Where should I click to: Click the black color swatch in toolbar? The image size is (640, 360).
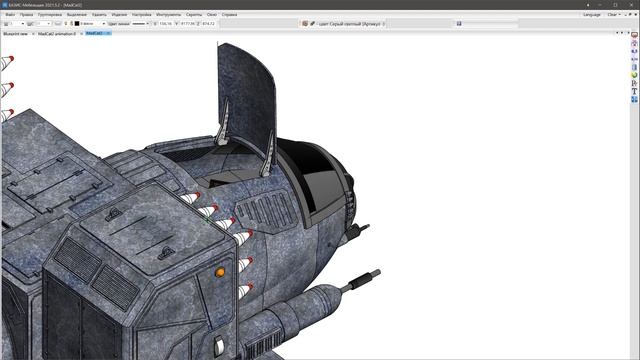coord(77,24)
